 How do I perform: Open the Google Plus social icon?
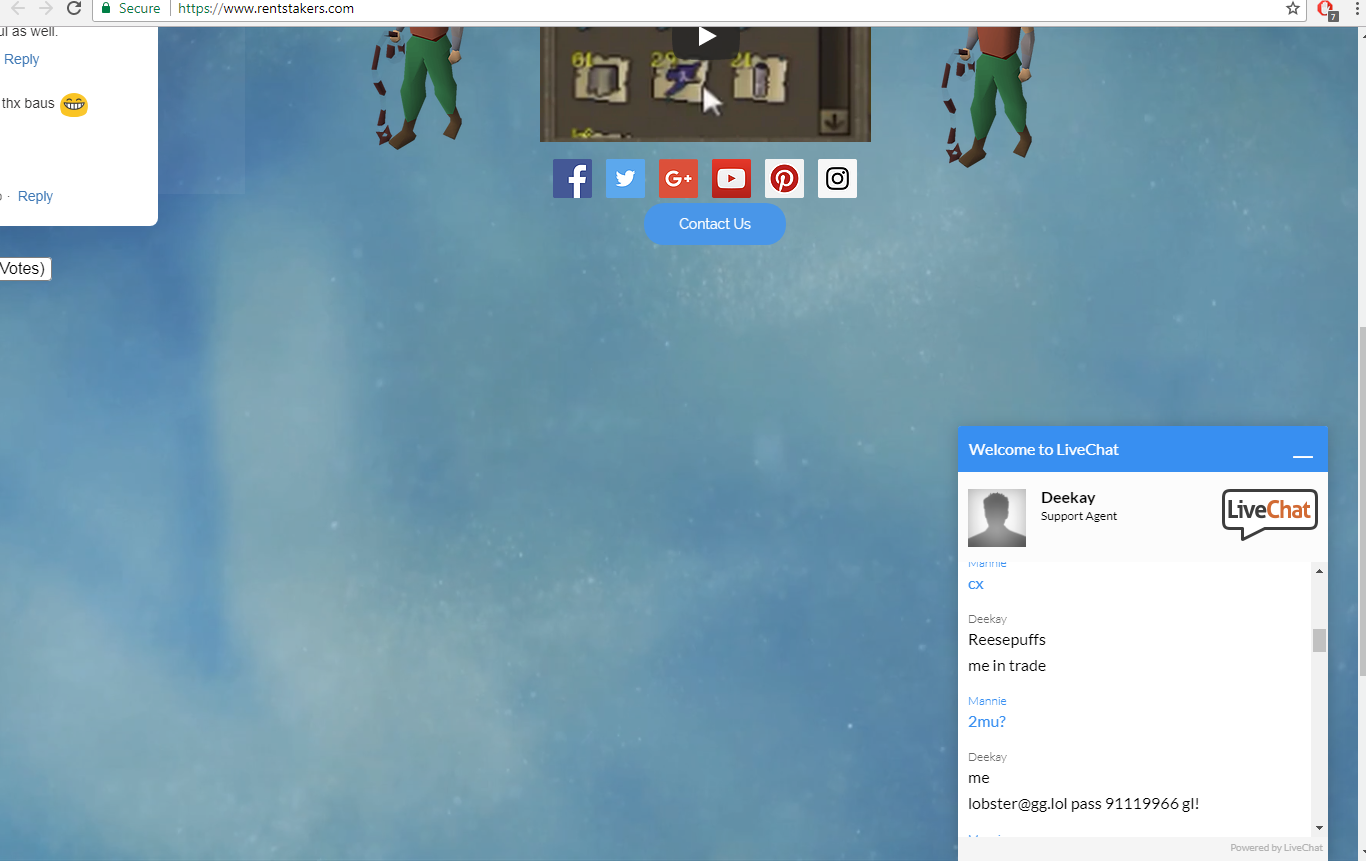point(678,179)
